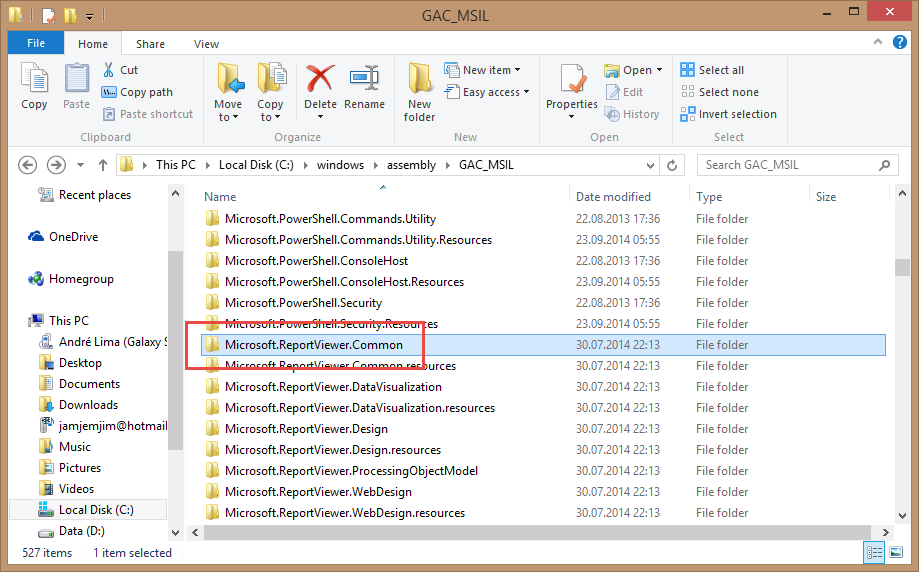Expand the Delete options arrow

click(320, 117)
